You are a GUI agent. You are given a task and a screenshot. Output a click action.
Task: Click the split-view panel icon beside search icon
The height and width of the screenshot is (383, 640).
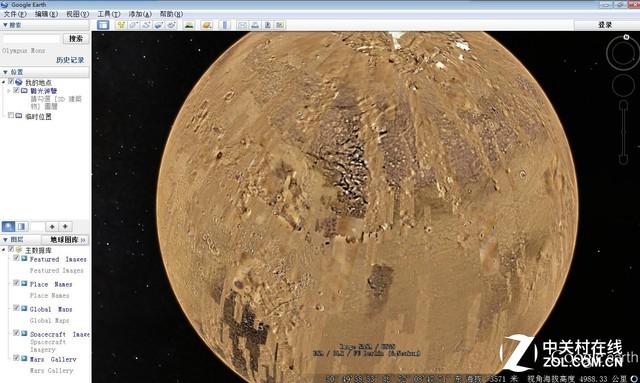coord(22,226)
